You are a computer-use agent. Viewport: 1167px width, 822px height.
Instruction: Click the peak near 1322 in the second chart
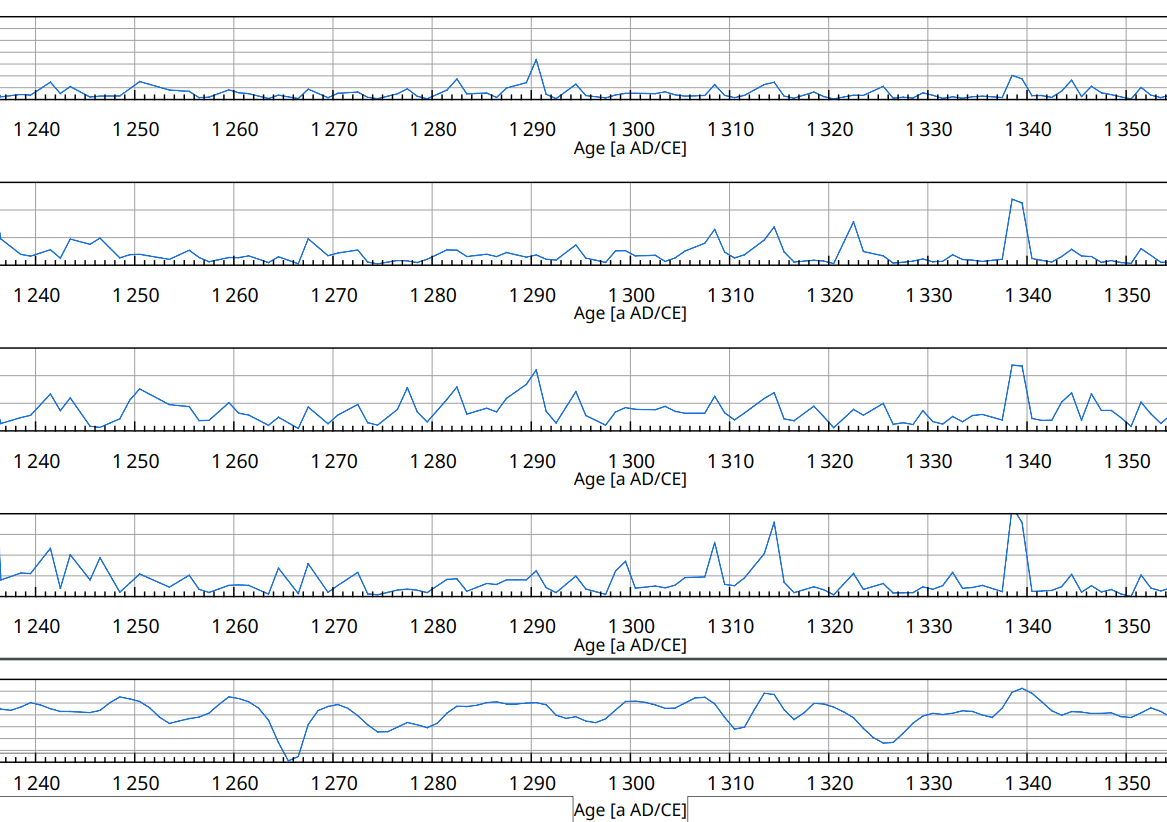click(x=852, y=223)
